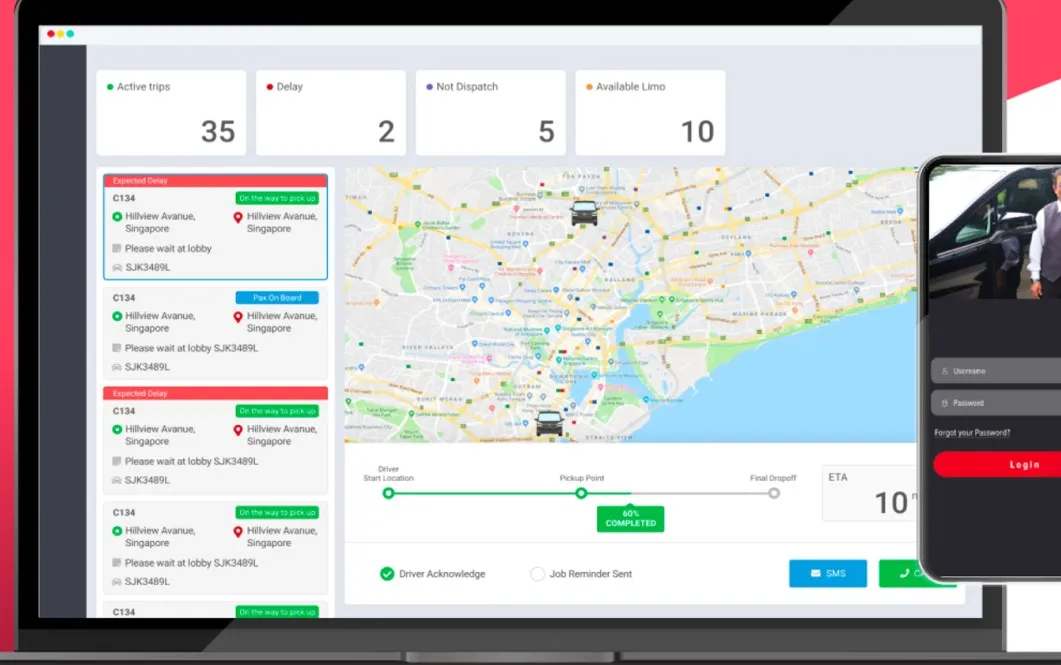Viewport: 1061px width, 665px height.
Task: Tap the red Login button on the phone
Action: point(997,465)
